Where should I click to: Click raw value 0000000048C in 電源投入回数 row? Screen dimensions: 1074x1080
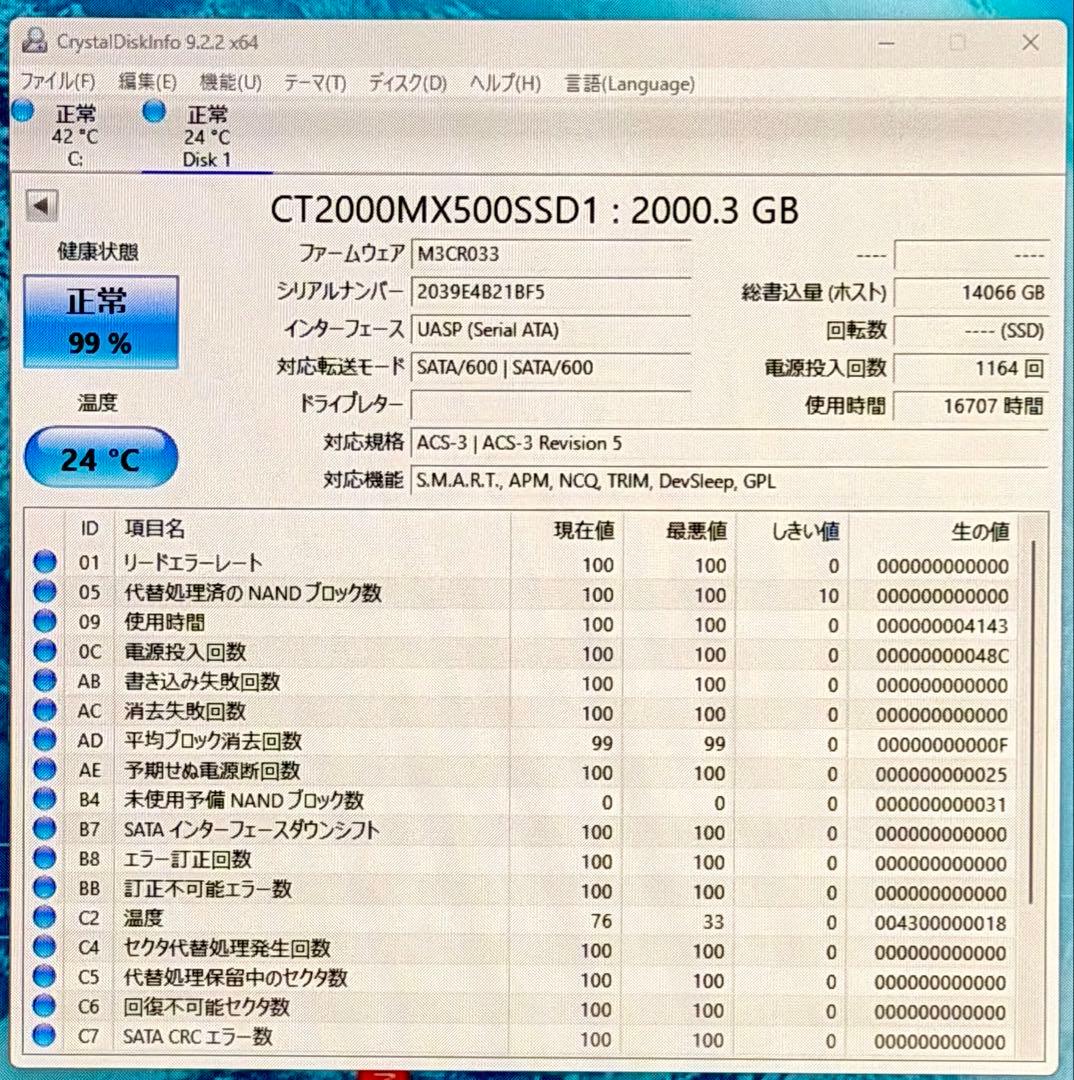[942, 655]
